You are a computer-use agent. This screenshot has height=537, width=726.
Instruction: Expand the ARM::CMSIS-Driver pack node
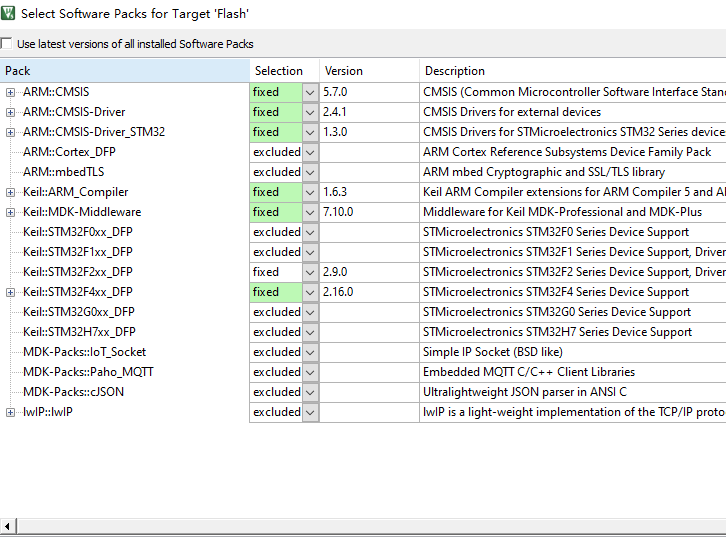click(x=10, y=112)
